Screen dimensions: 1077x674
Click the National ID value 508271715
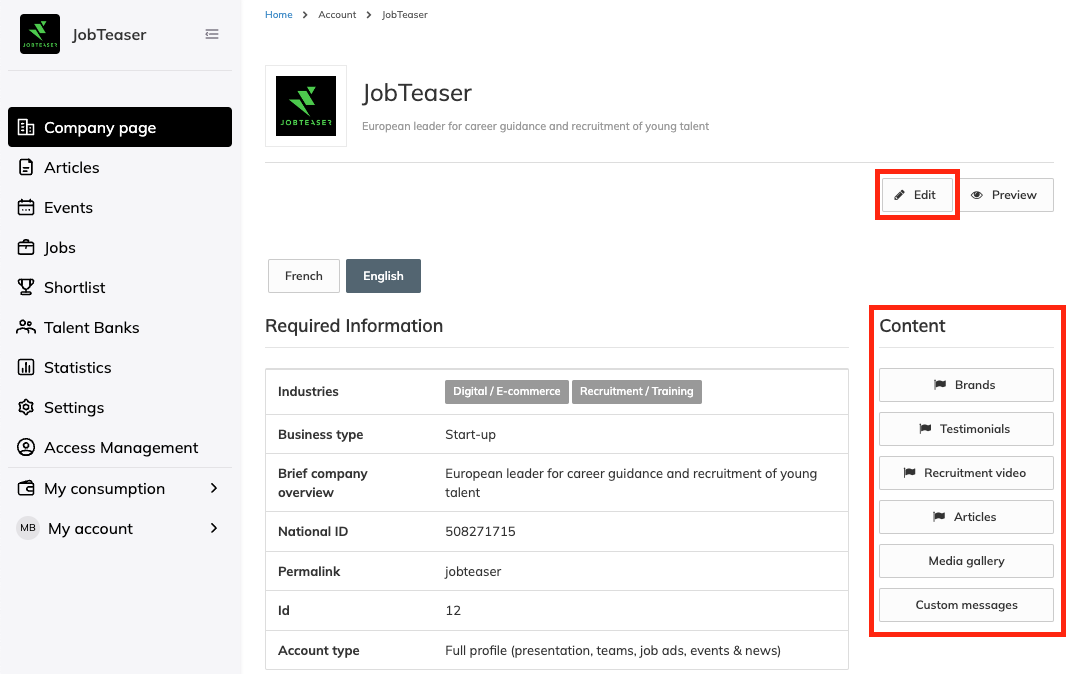point(480,531)
